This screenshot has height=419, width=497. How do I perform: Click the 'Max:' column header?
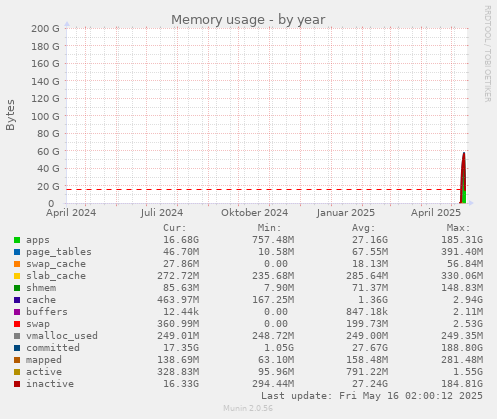(458, 228)
